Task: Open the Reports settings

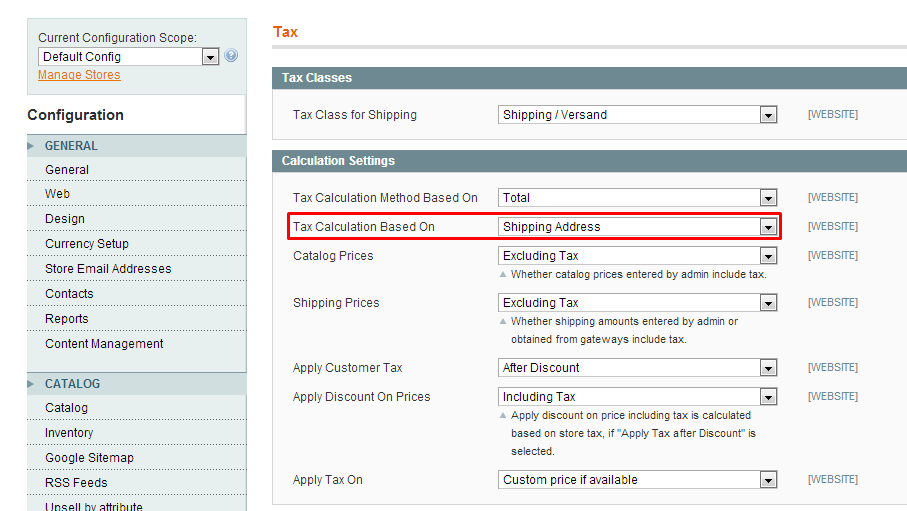Action: (x=67, y=319)
